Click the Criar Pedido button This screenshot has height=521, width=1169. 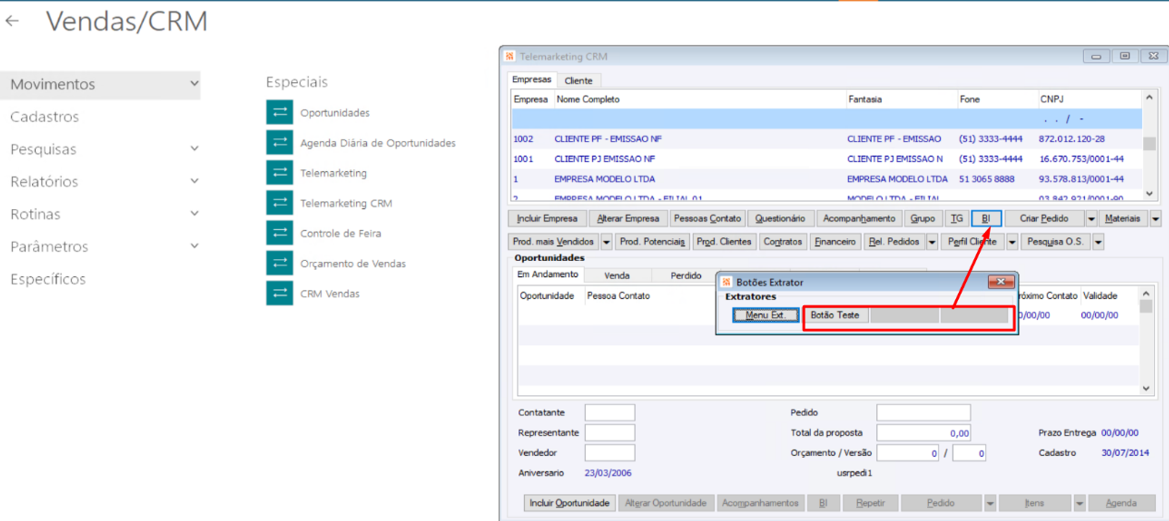[x=1044, y=218]
